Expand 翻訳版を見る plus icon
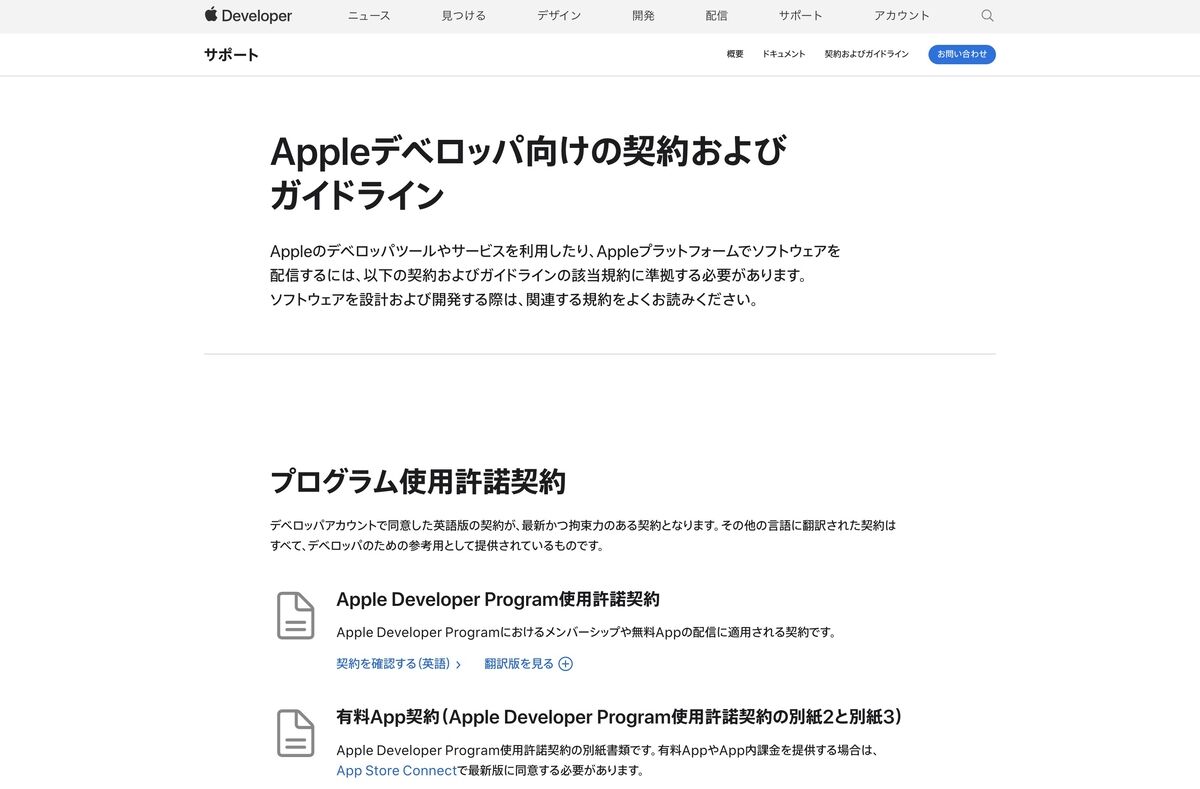Image resolution: width=1200 pixels, height=789 pixels. coord(565,664)
